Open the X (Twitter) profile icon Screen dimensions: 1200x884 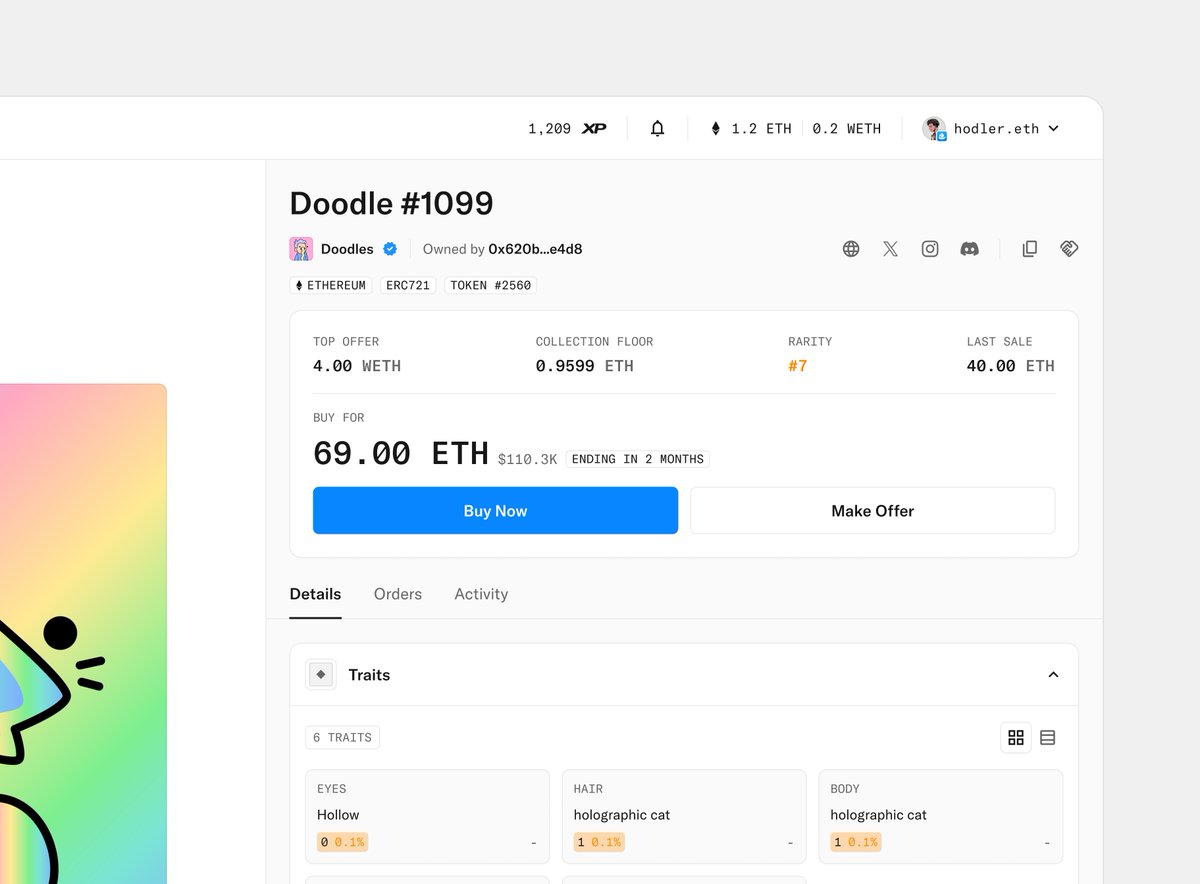tap(890, 249)
